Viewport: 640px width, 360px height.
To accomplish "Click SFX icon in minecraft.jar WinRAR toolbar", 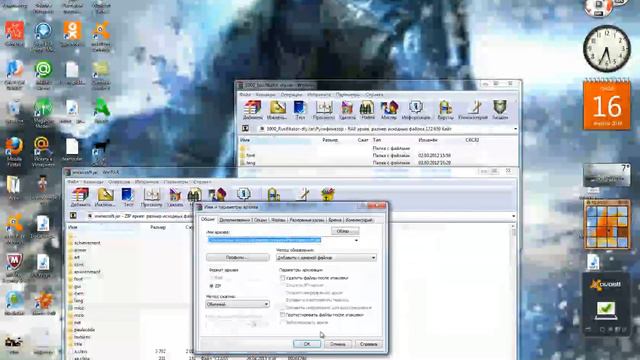I will coord(328,194).
